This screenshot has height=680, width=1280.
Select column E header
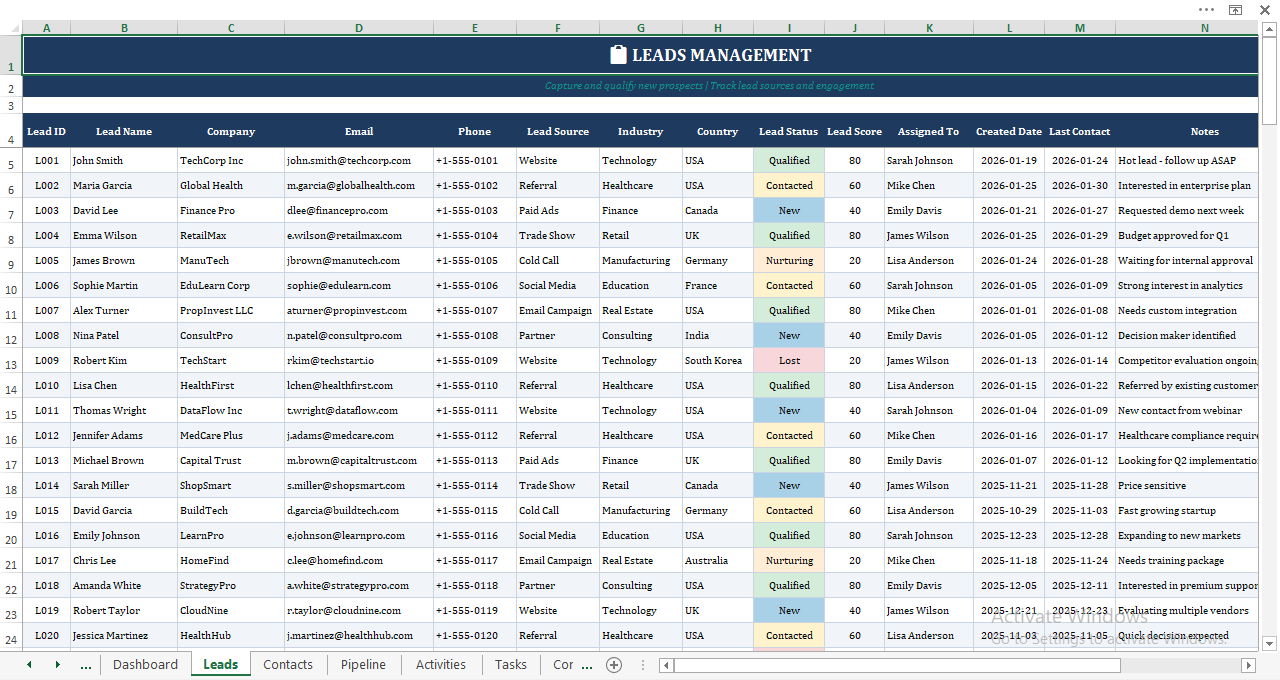click(x=474, y=28)
